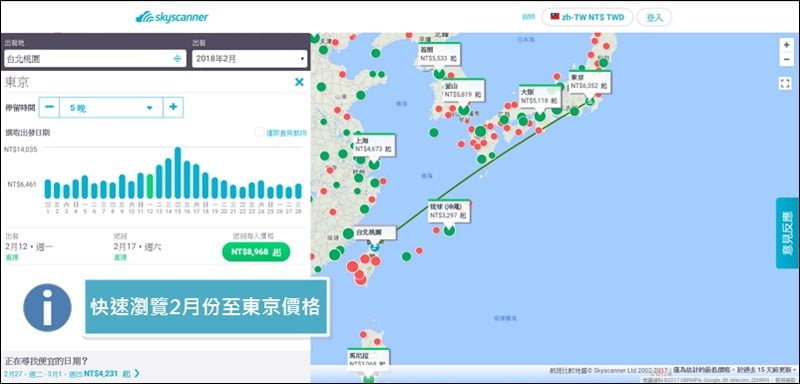Open the 意見反饋 feedback side tab
This screenshot has height=384, width=800.
pyautogui.click(x=787, y=233)
